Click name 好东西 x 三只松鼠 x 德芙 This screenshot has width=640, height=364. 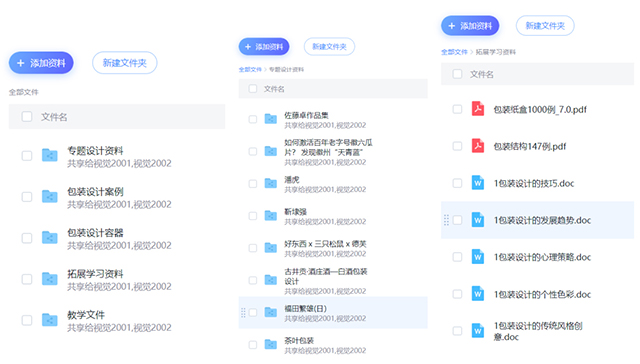pyautogui.click(x=325, y=244)
